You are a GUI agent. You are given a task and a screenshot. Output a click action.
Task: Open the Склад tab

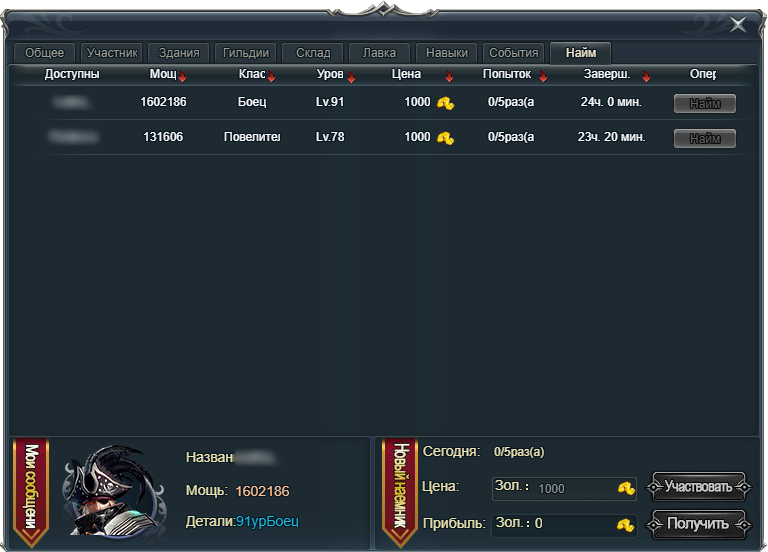click(312, 53)
